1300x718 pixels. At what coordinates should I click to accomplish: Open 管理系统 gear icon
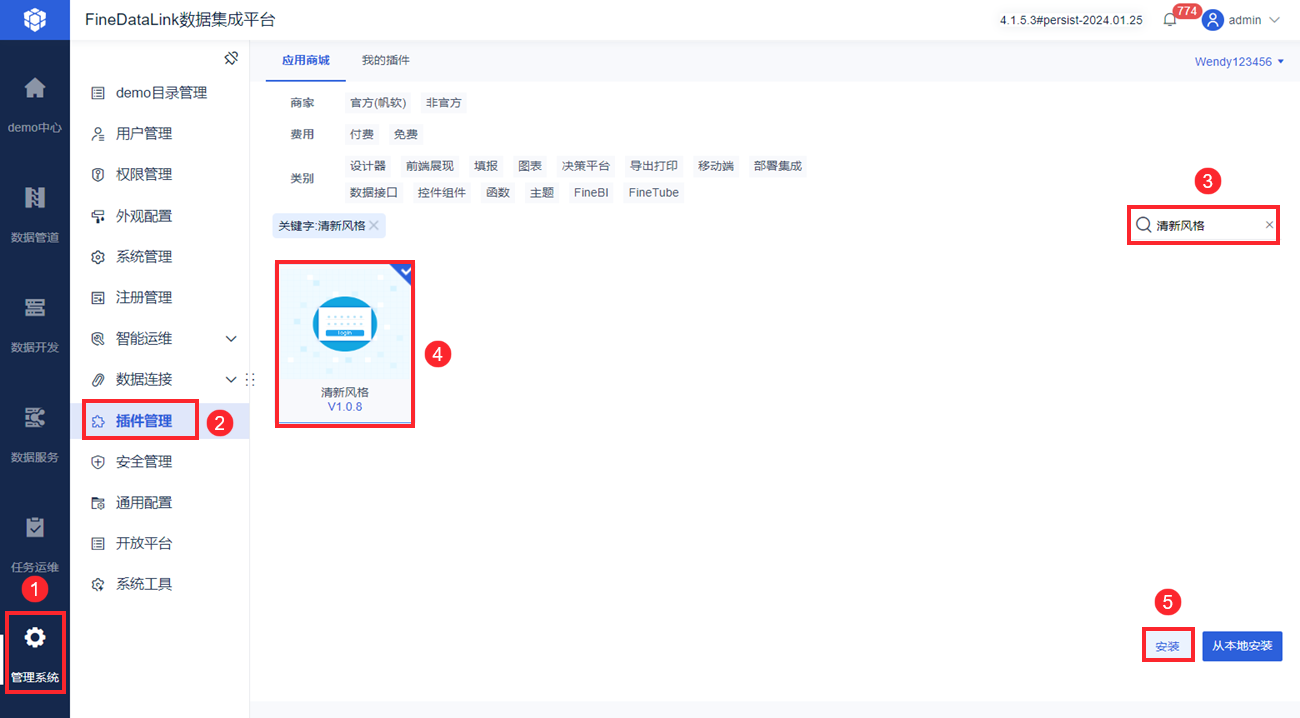click(35, 637)
